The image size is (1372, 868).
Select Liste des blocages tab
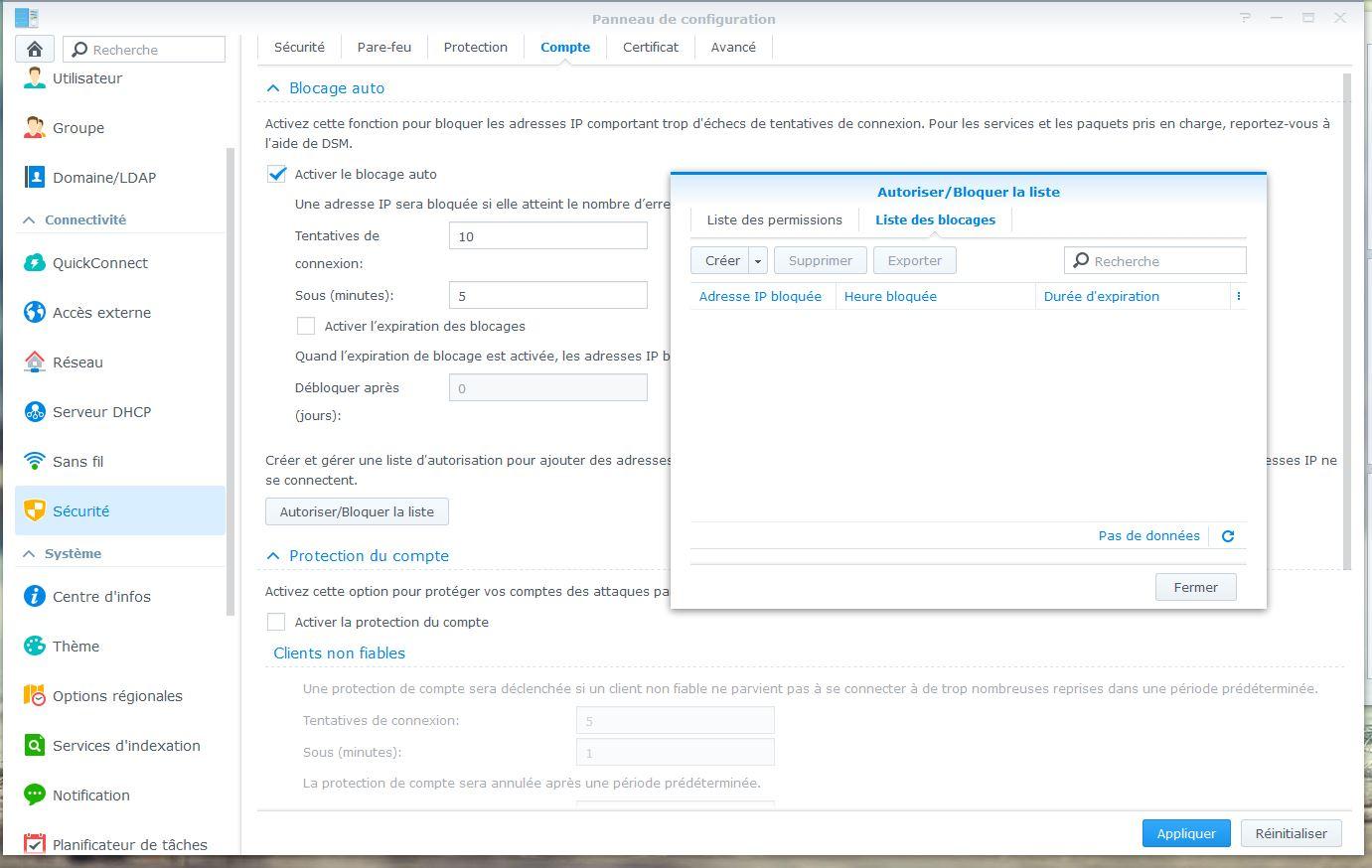point(935,219)
